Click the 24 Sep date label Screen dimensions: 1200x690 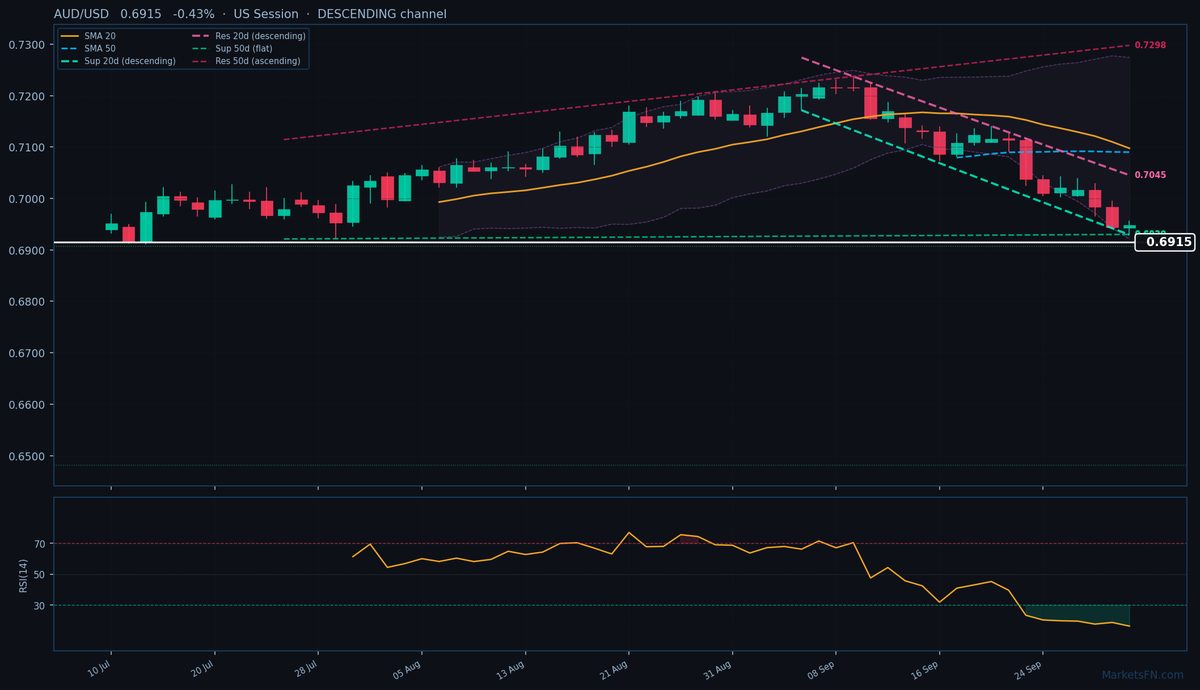tap(1030, 669)
